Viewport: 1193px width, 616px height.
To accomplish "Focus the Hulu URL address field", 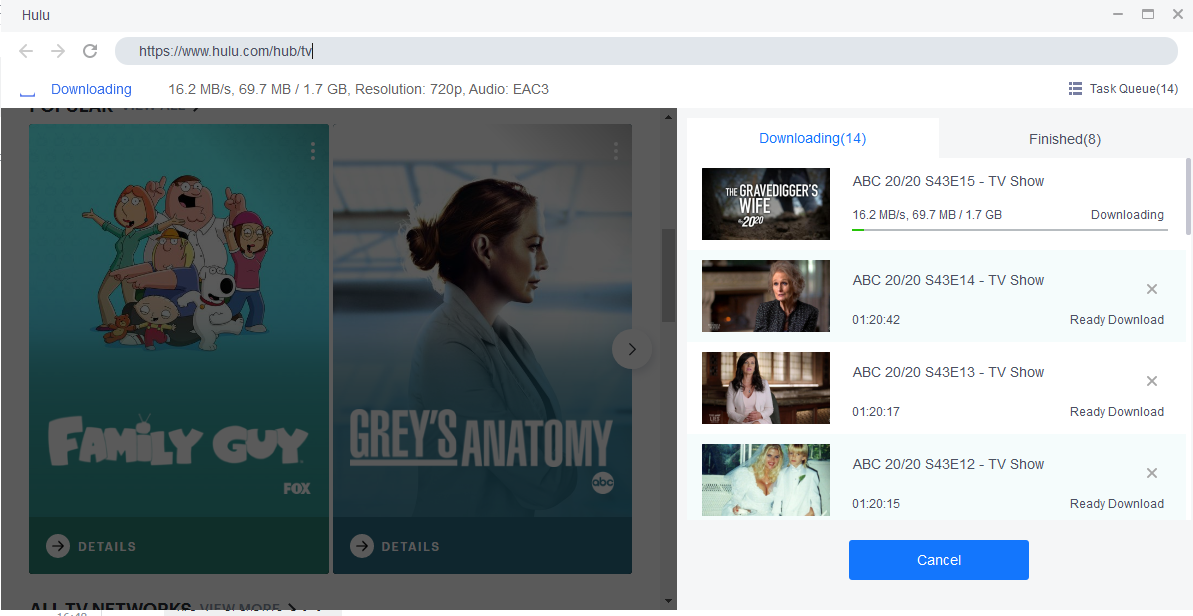I will pos(646,51).
